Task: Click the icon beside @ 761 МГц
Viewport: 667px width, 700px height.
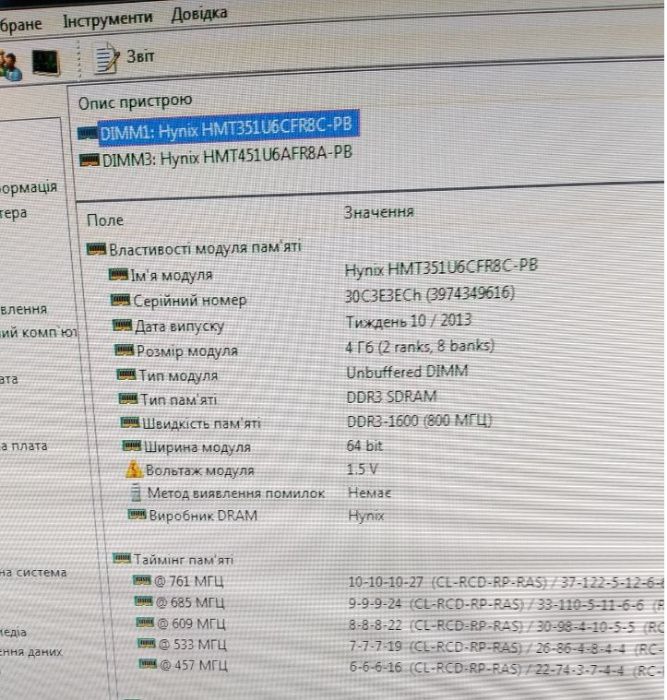Action: pyautogui.click(x=142, y=580)
